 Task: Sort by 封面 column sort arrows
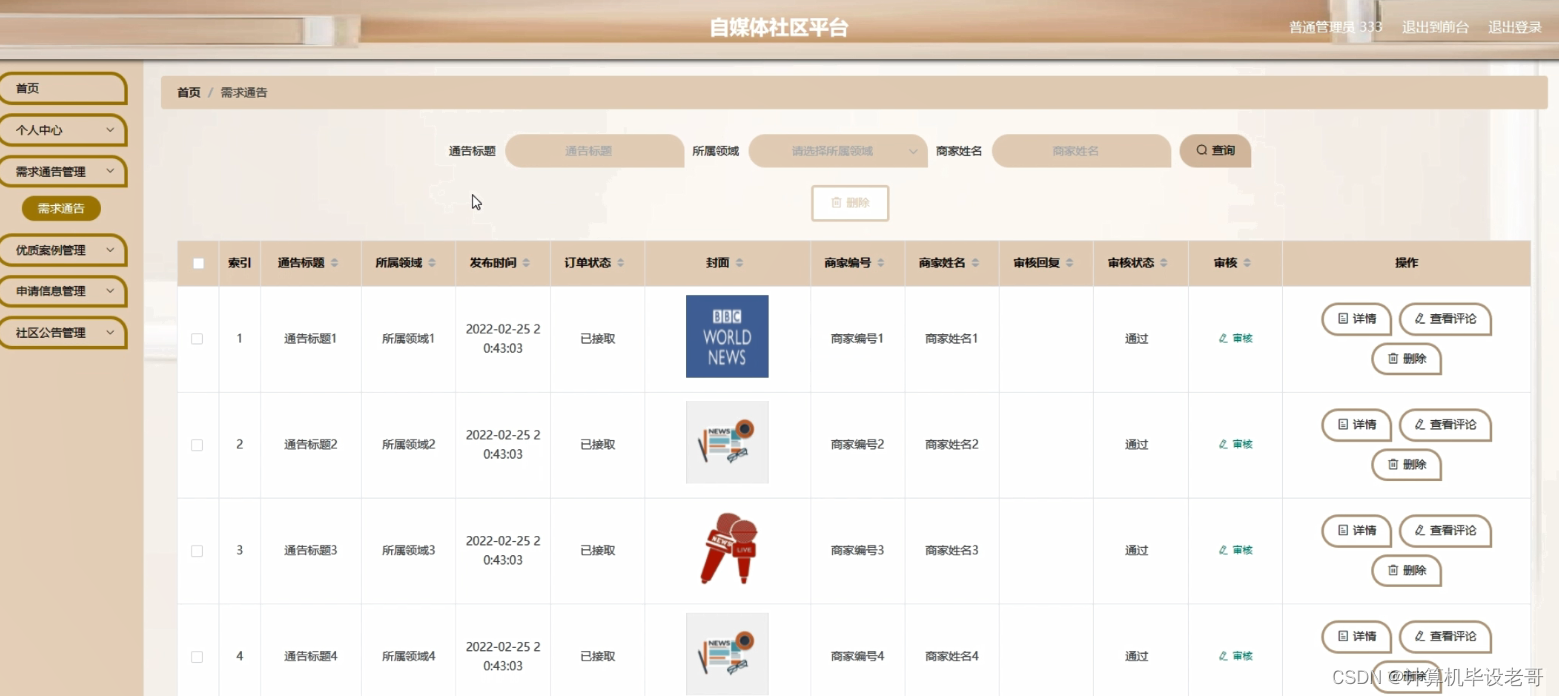(x=739, y=263)
